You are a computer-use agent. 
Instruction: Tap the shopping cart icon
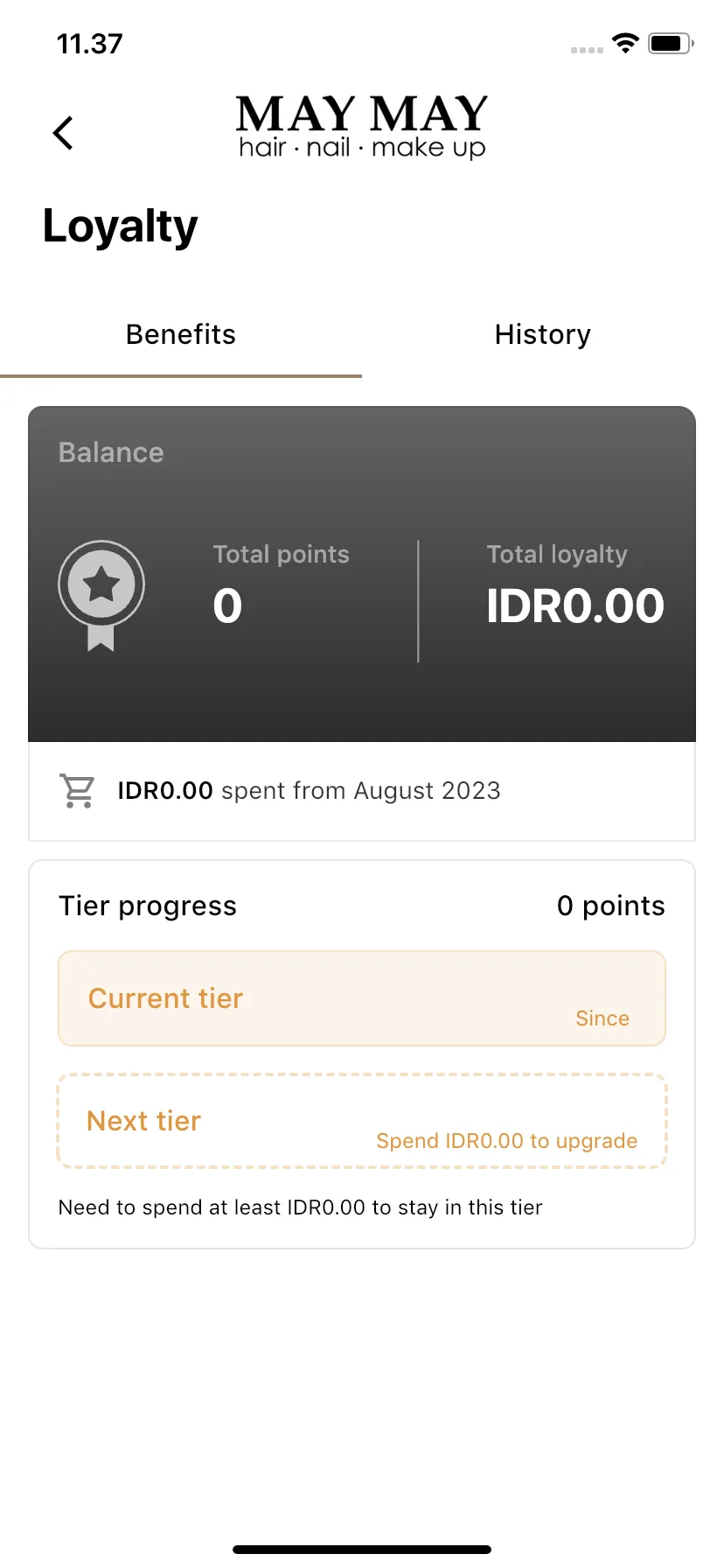coord(78,790)
